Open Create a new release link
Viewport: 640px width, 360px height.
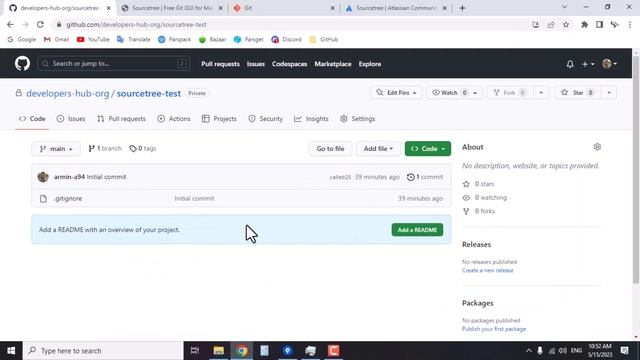click(x=487, y=270)
